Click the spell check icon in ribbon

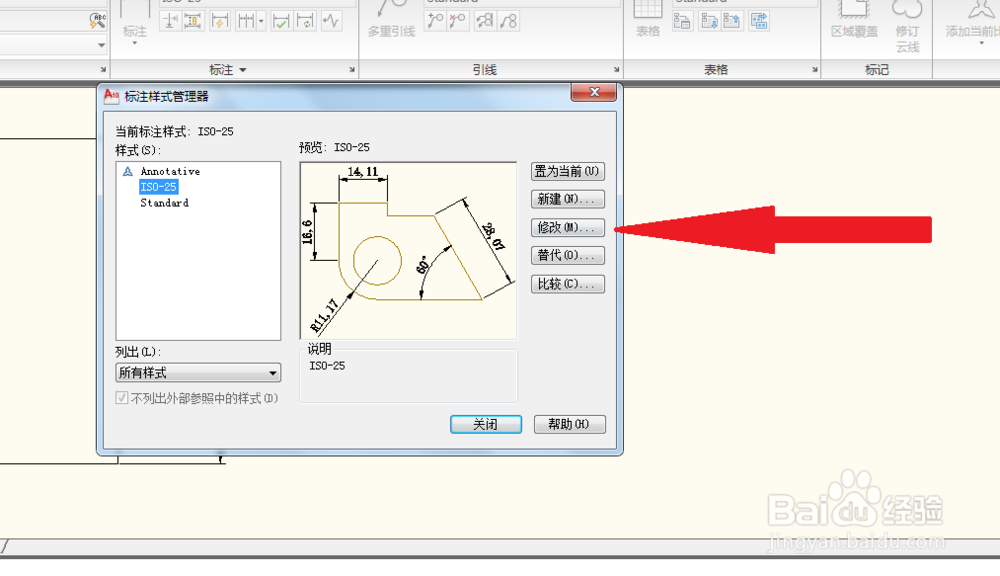point(98,21)
